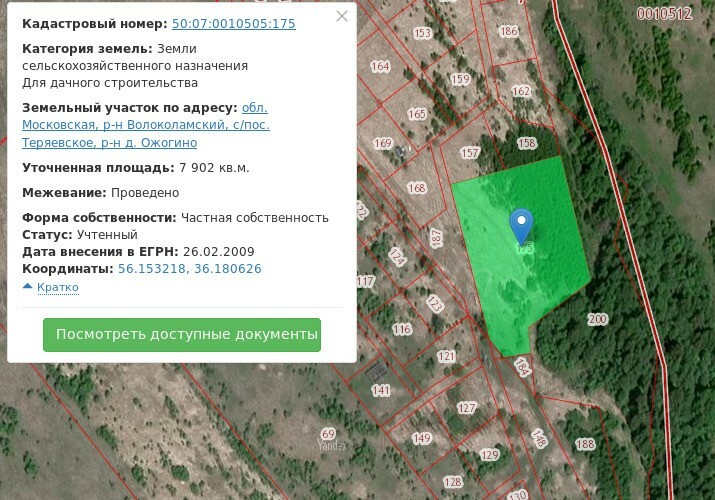Pick parcel numbered 164

tap(380, 67)
